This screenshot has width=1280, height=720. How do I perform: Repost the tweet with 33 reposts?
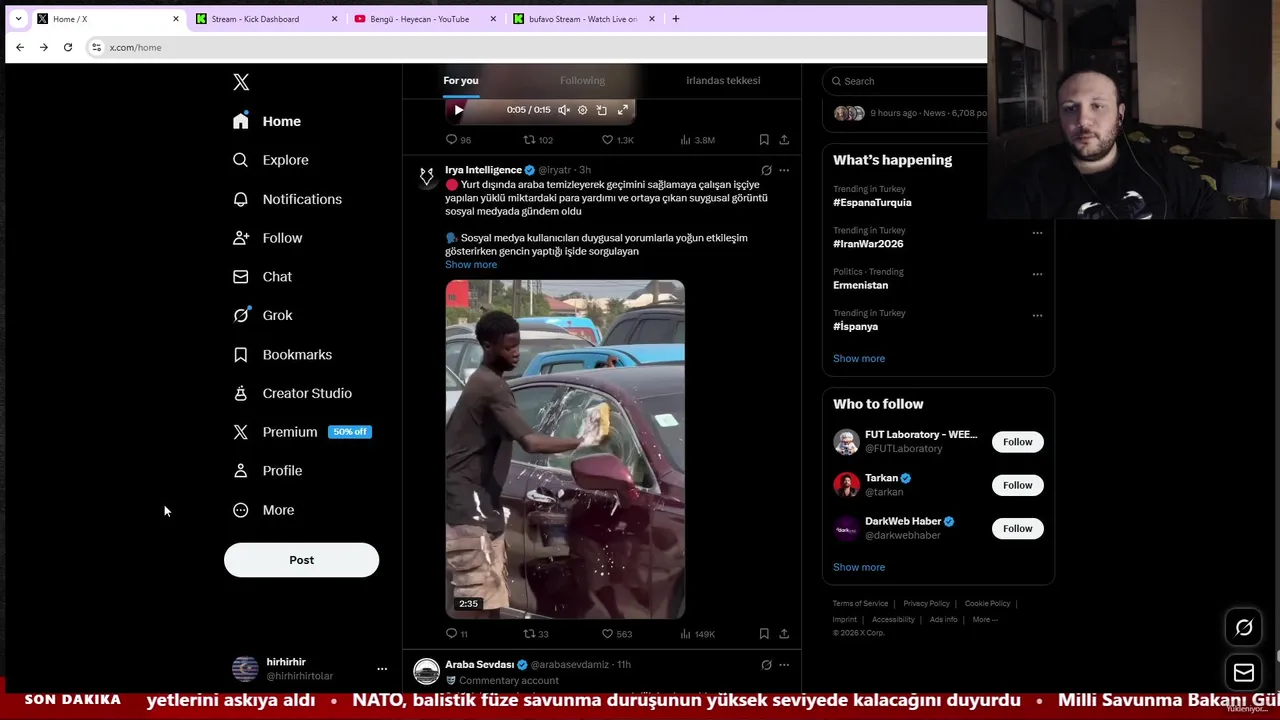point(536,634)
